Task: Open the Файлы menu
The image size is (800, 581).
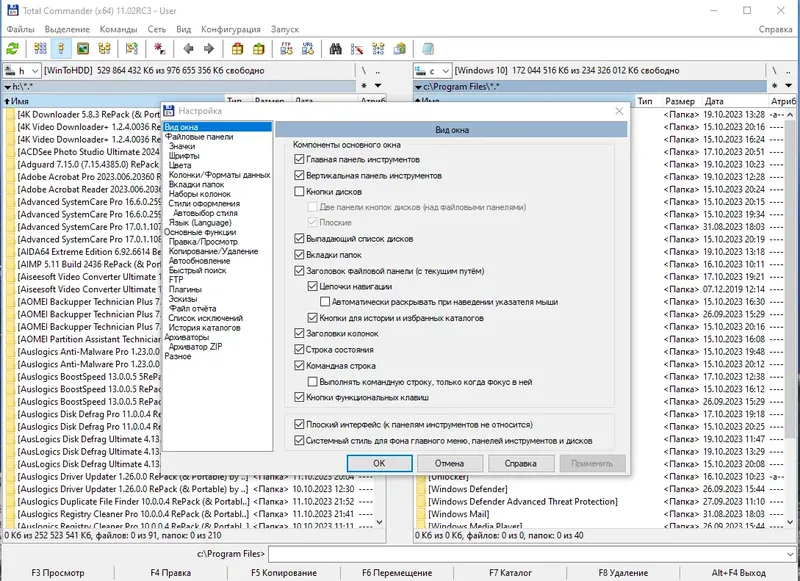Action: pos(20,29)
